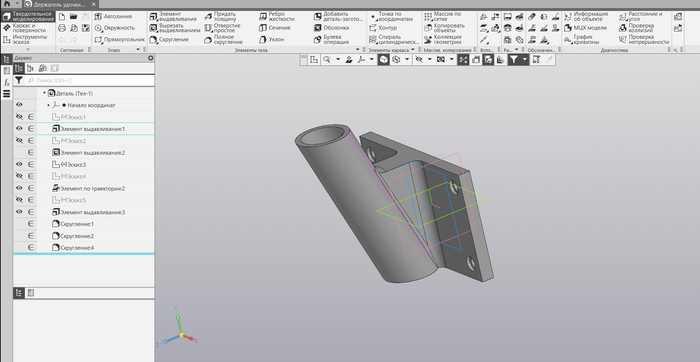The height and width of the screenshot is (362, 700).
Task: Hide Элемент выдавливания:3 eye icon
Action: tap(19, 212)
